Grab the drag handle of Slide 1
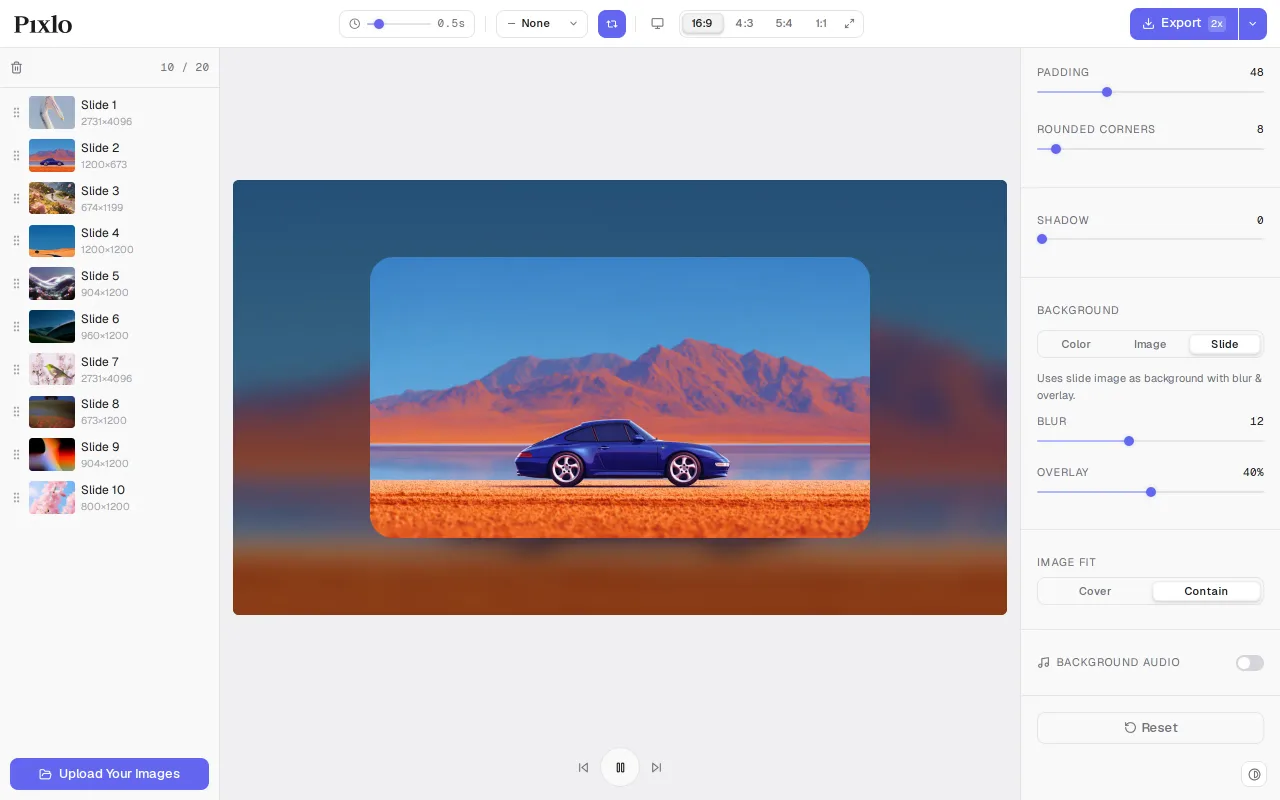The image size is (1280, 800). click(x=16, y=113)
